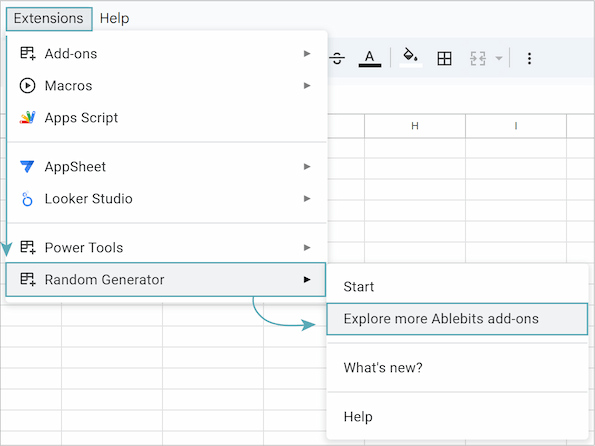Click the Apps Script colorful icon
595x446 pixels.
point(27,118)
